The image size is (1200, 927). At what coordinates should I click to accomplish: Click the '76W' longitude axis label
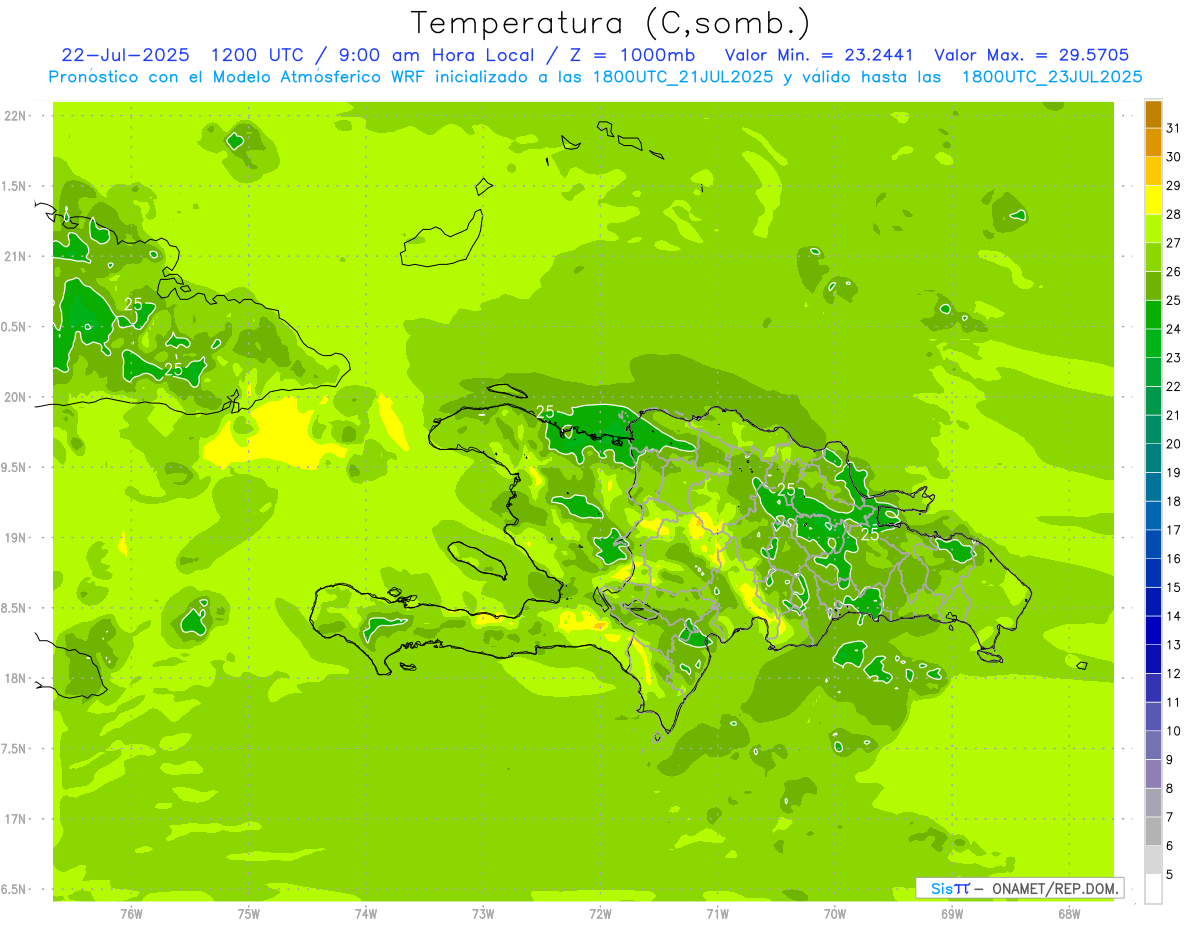[131, 913]
